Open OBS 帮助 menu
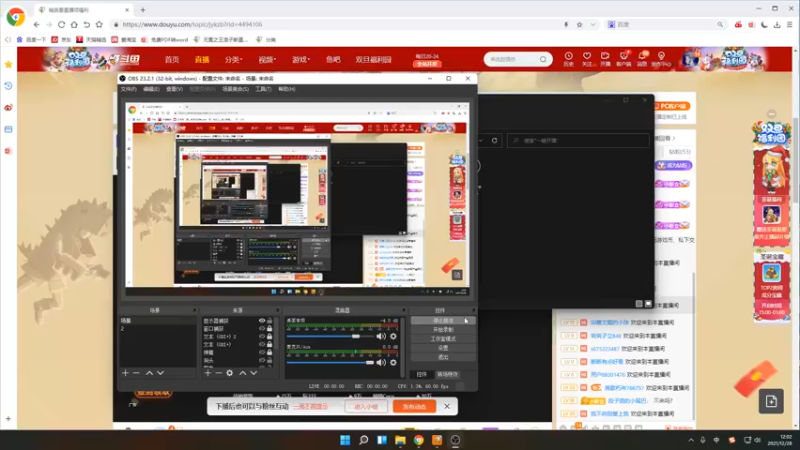Image resolution: width=800 pixels, height=450 pixels. pyautogui.click(x=287, y=89)
